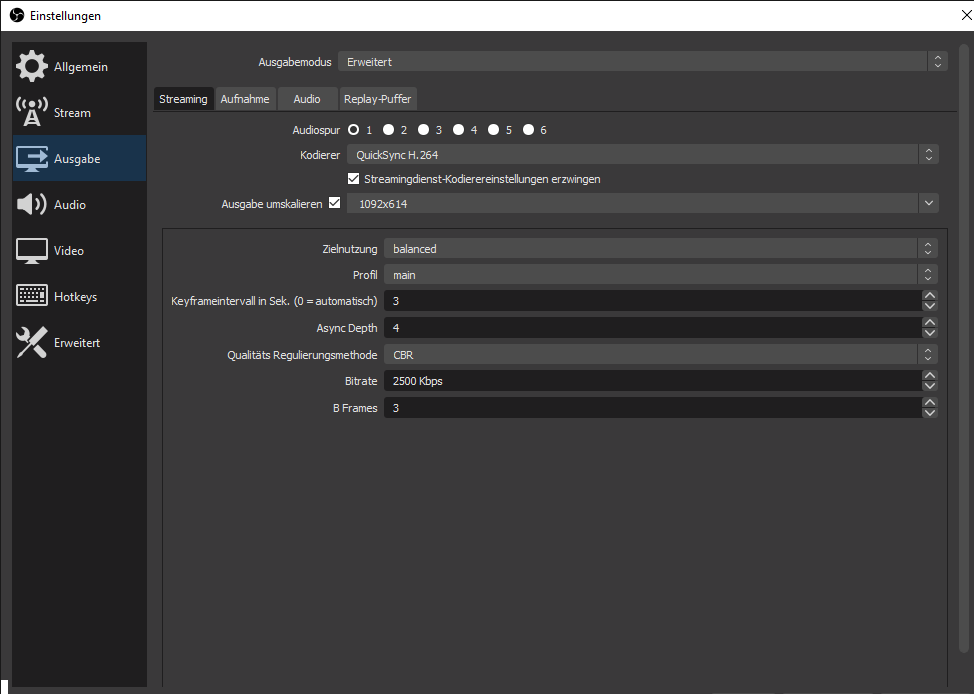This screenshot has width=974, height=694.
Task: Open Audio speaker icon settings
Action: coord(32,205)
